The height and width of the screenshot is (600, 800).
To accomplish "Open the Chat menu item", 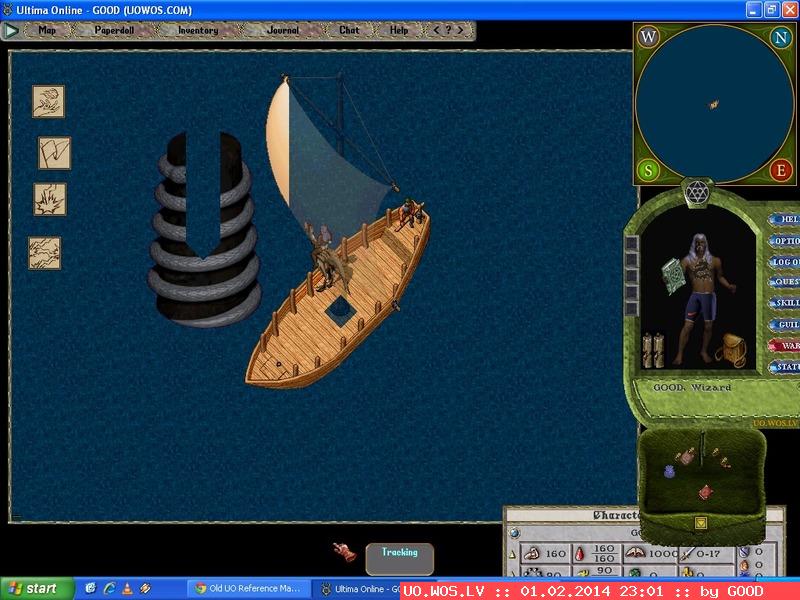I will point(349,30).
